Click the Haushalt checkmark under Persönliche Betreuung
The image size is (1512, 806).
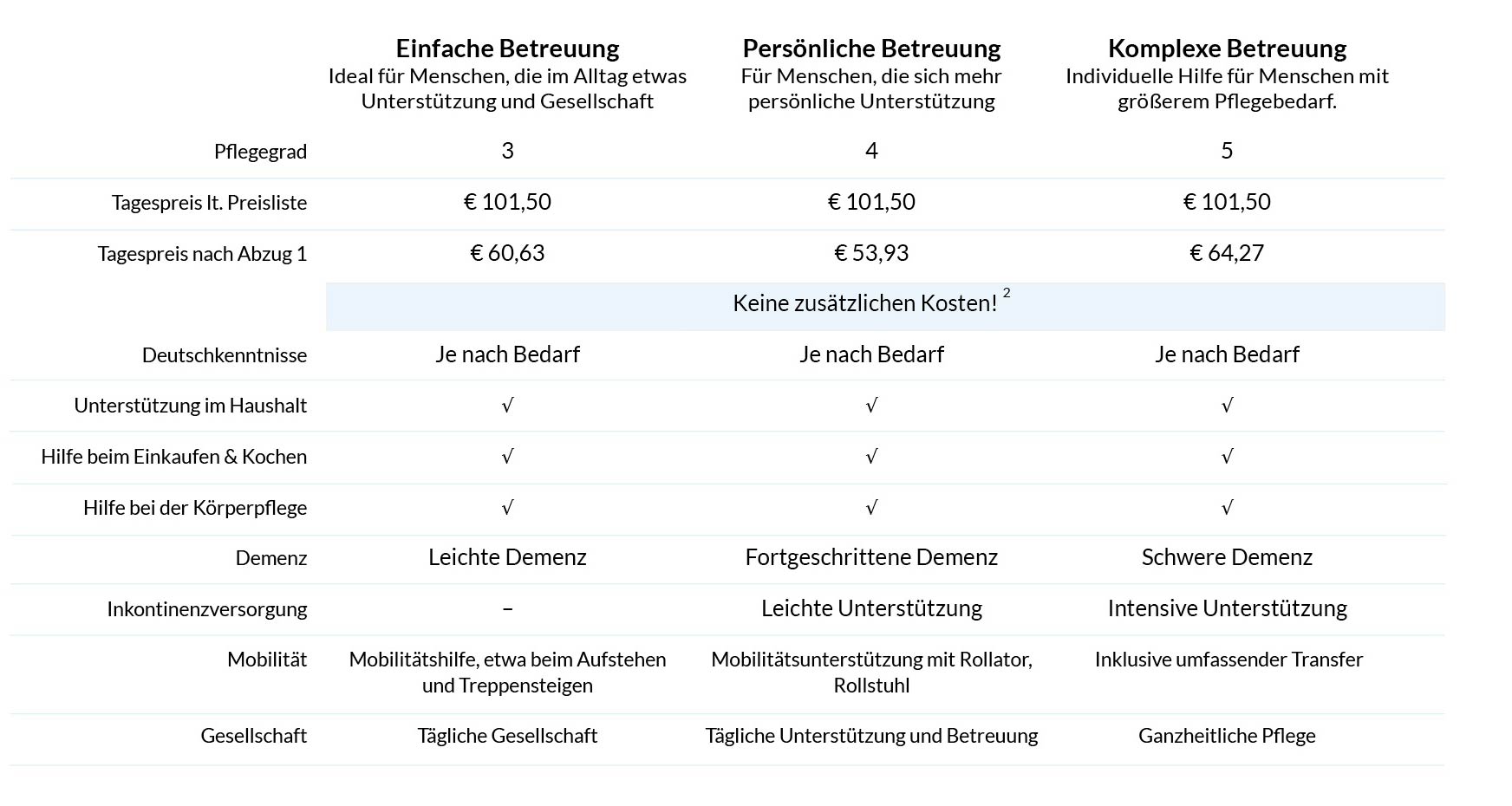point(871,406)
